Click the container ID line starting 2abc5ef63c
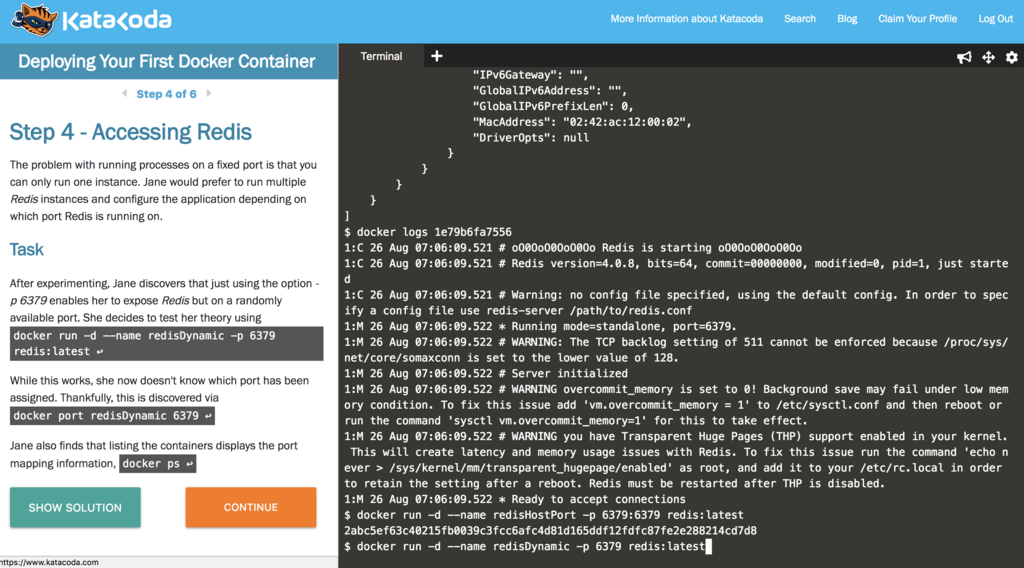The image size is (1024, 568). point(551,531)
